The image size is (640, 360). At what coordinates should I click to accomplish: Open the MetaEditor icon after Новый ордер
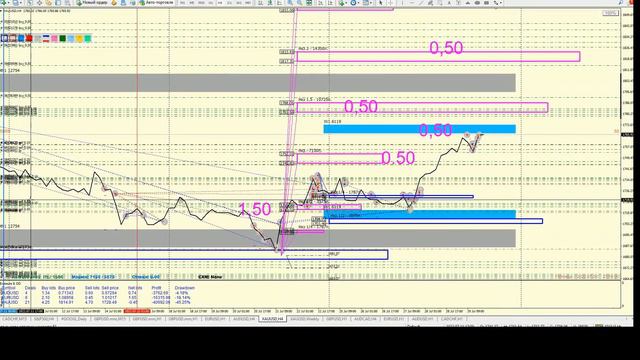114,2
